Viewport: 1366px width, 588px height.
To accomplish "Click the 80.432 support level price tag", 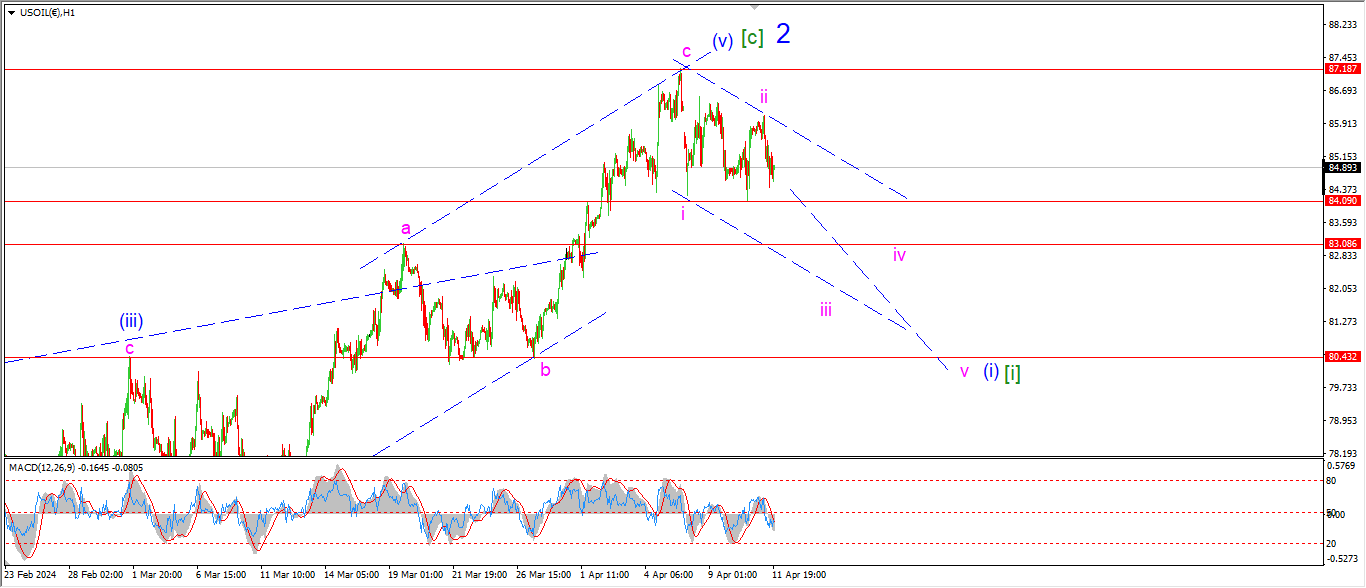I will [1341, 357].
